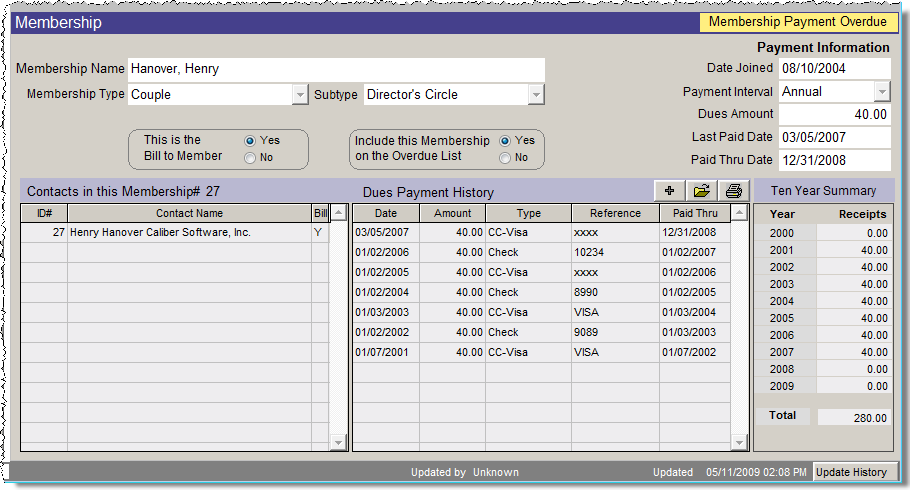Select the 01/02/2004 payment date
The height and width of the screenshot is (490, 910).
point(382,293)
